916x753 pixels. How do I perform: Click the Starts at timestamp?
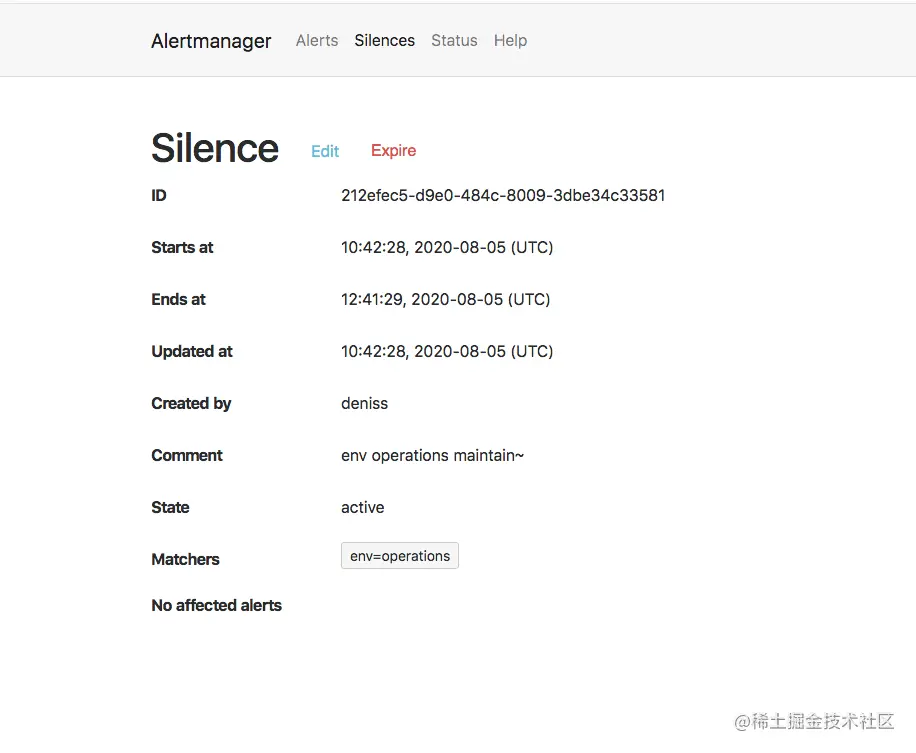pyautogui.click(x=446, y=247)
